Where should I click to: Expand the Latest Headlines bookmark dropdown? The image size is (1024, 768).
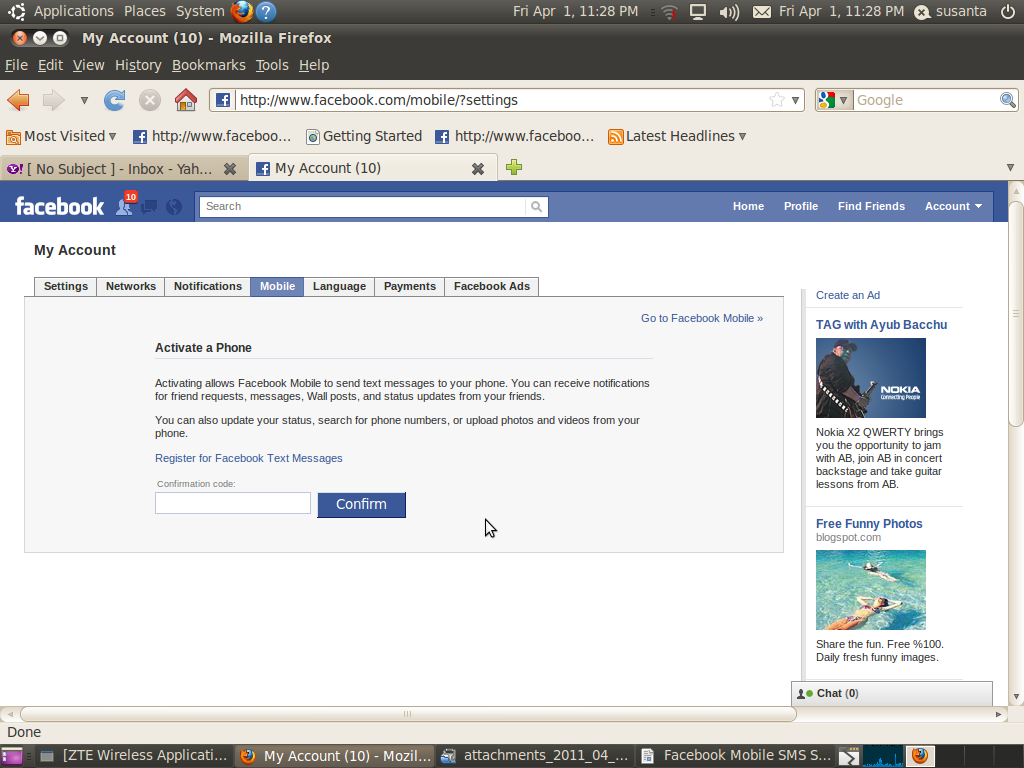743,136
